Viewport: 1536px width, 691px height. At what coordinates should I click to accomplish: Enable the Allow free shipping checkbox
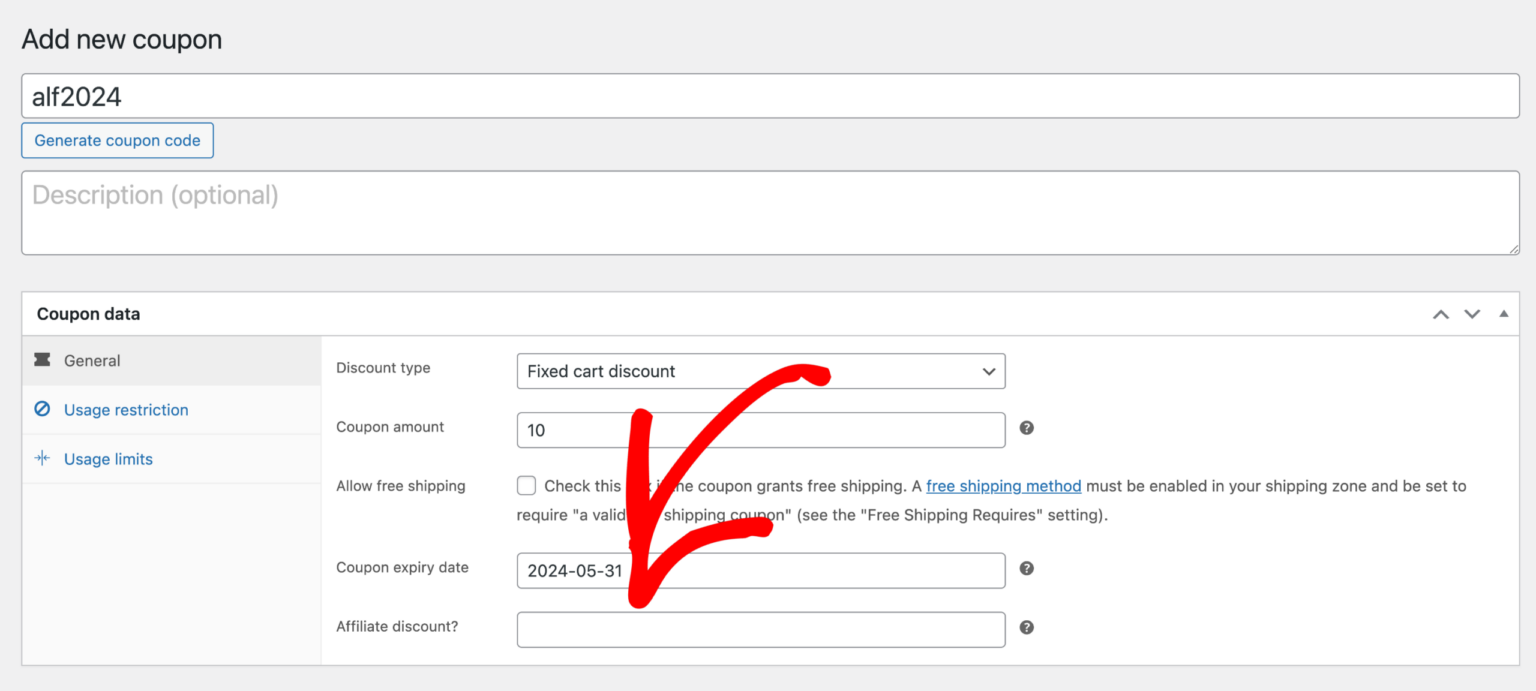coord(526,485)
